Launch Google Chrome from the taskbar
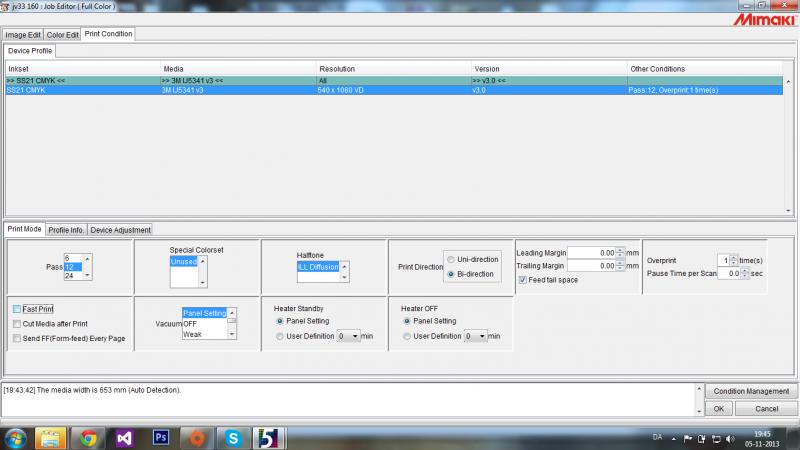Viewport: 800px width, 450px height. click(x=88, y=438)
